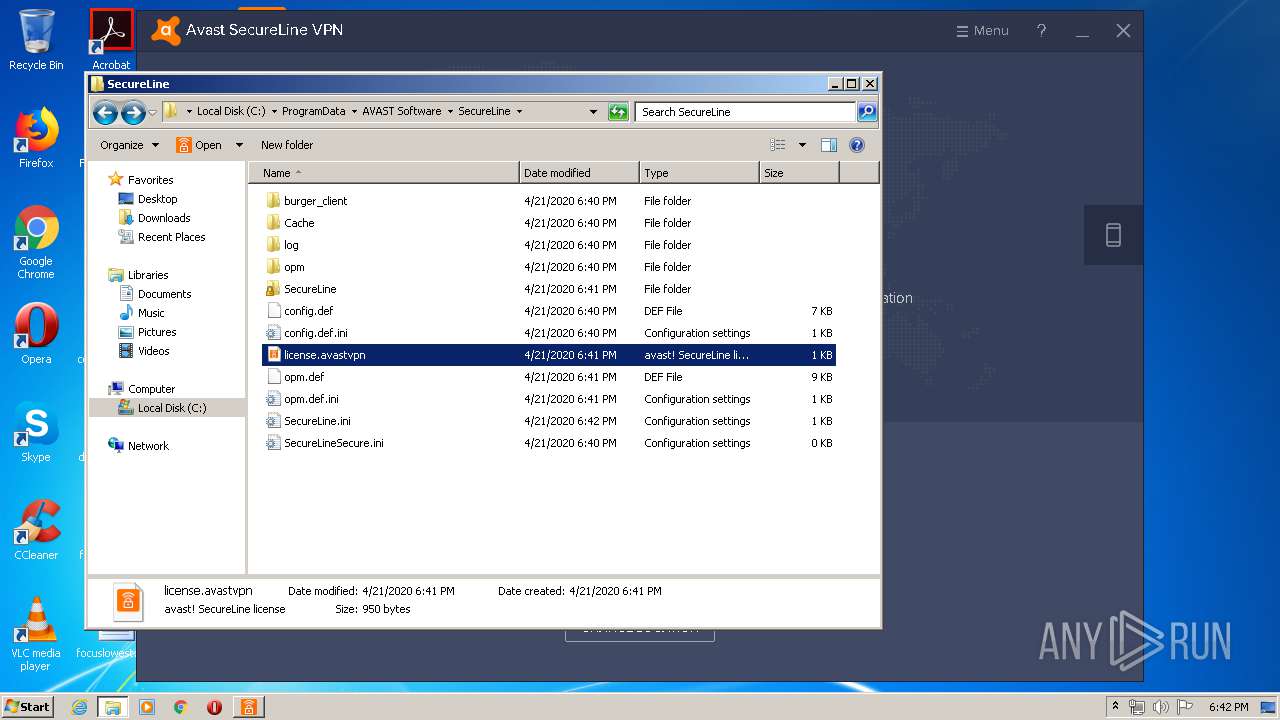Show hidden system tray icons arrow
Viewport: 1280px width, 720px height.
[1116, 707]
